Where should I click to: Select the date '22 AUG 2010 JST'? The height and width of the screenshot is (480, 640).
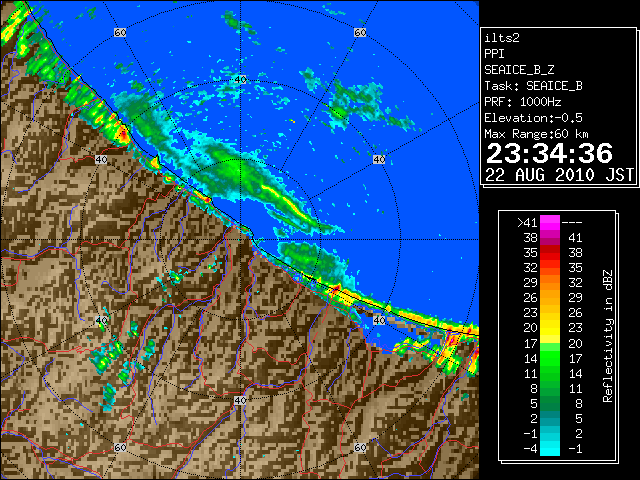(559, 175)
